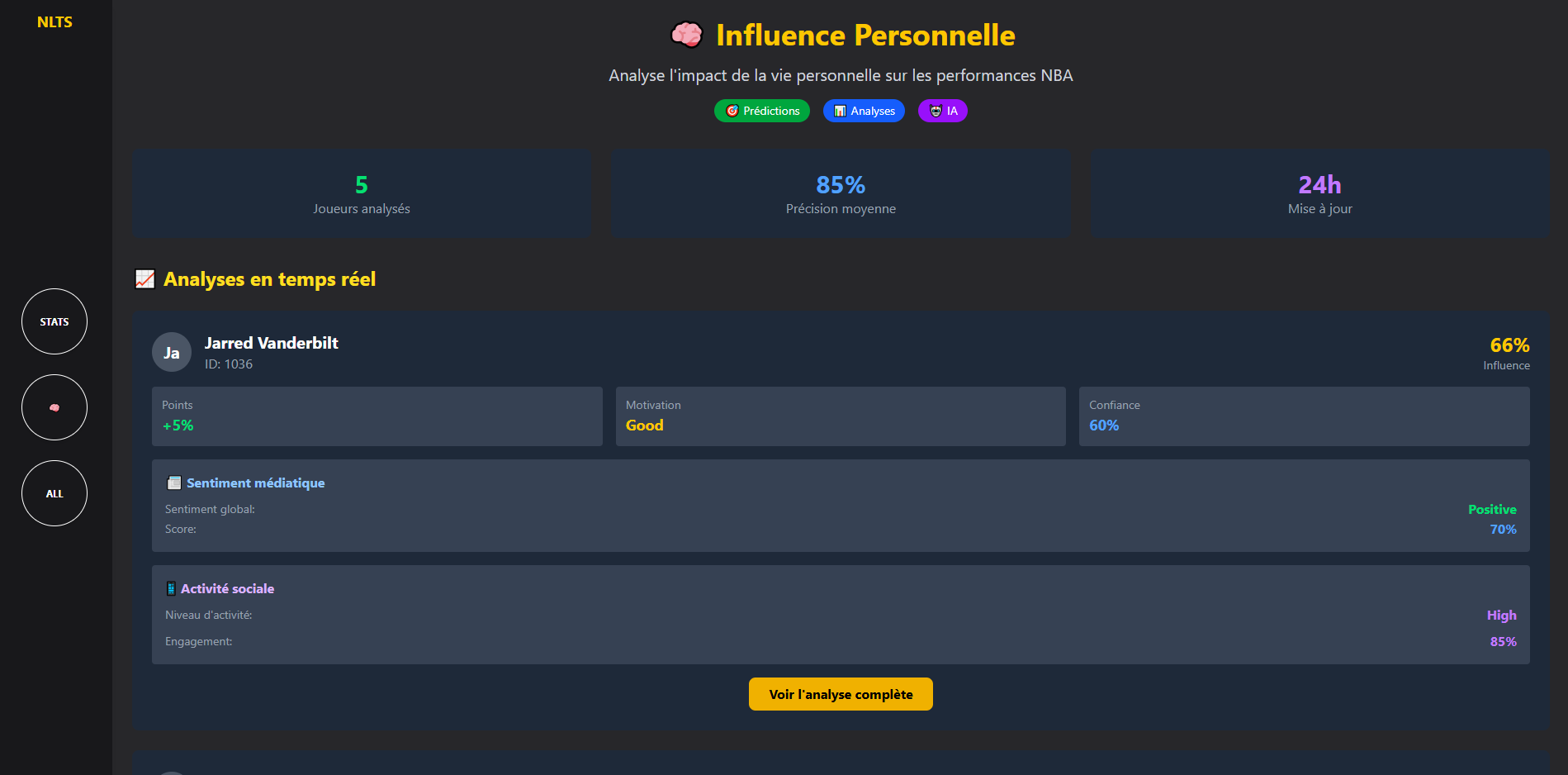This screenshot has width=1568, height=775.
Task: Click the chart icon next to Analyses en temps réel
Action: [144, 279]
